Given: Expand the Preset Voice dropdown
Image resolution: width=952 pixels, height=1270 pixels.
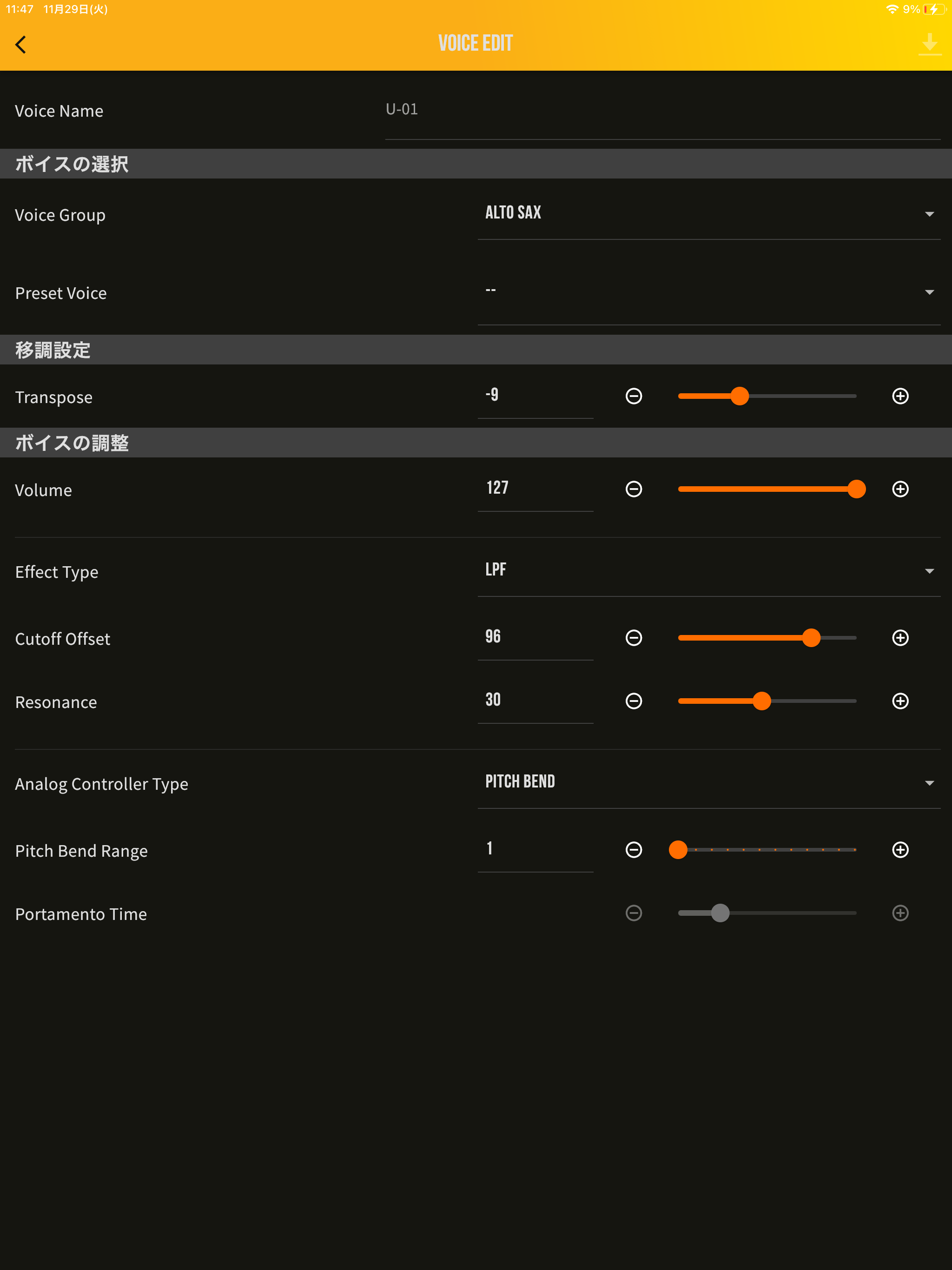Looking at the screenshot, I should [708, 291].
